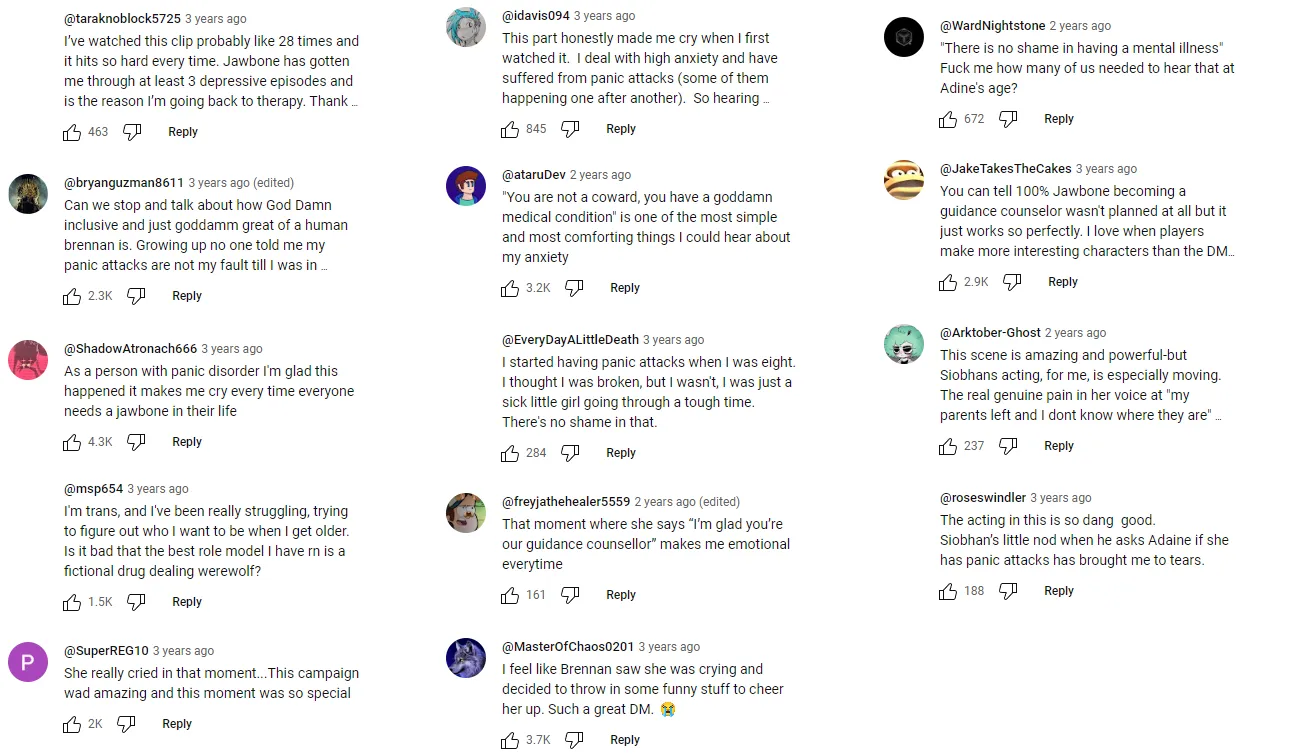Open @freyjathehealer5559's channel via username

tap(566, 502)
